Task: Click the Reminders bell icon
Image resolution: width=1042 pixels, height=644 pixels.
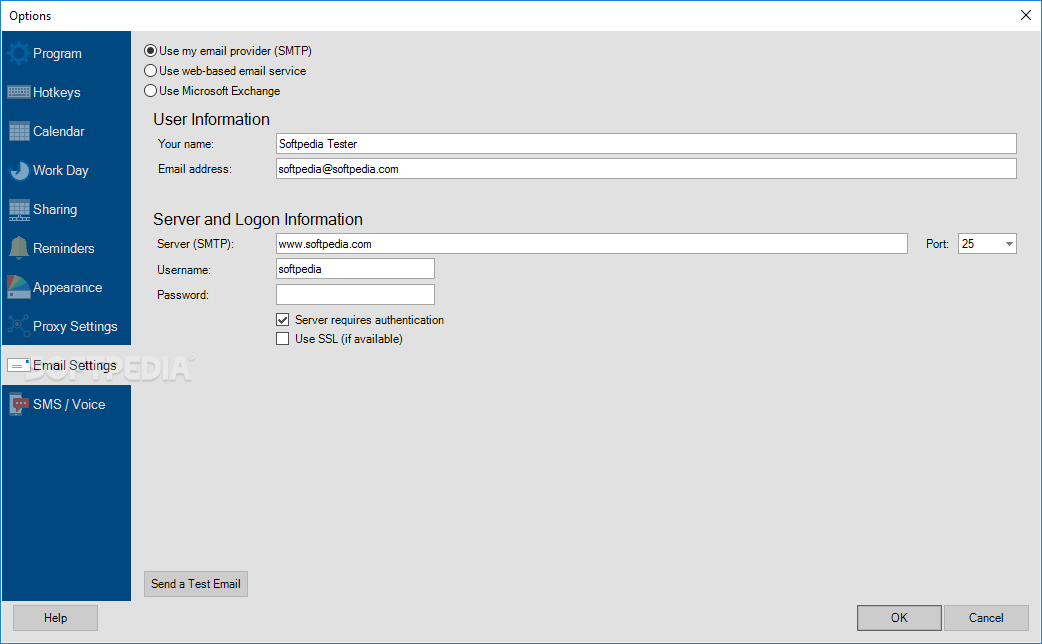Action: [18, 248]
